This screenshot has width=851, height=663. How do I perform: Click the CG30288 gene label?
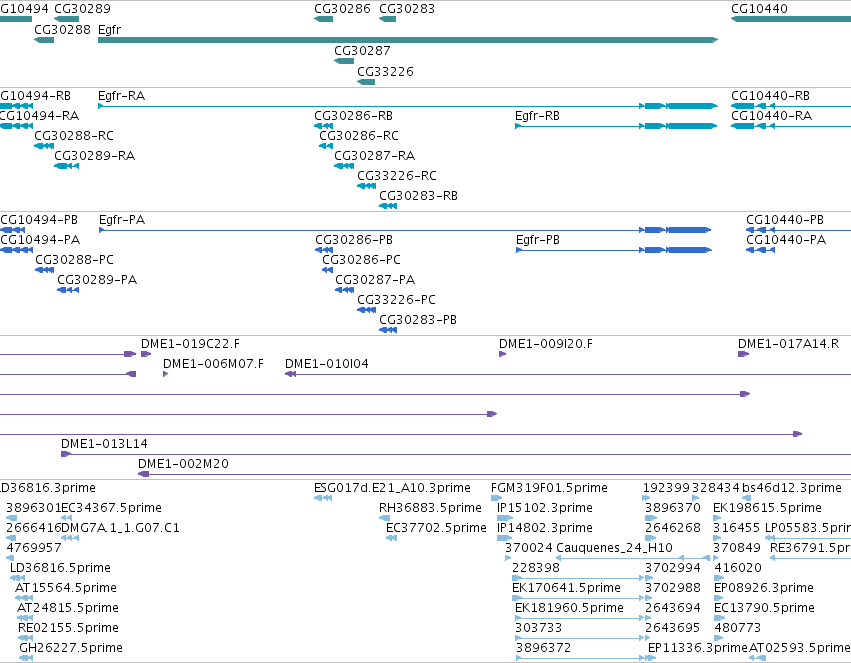pyautogui.click(x=62, y=30)
